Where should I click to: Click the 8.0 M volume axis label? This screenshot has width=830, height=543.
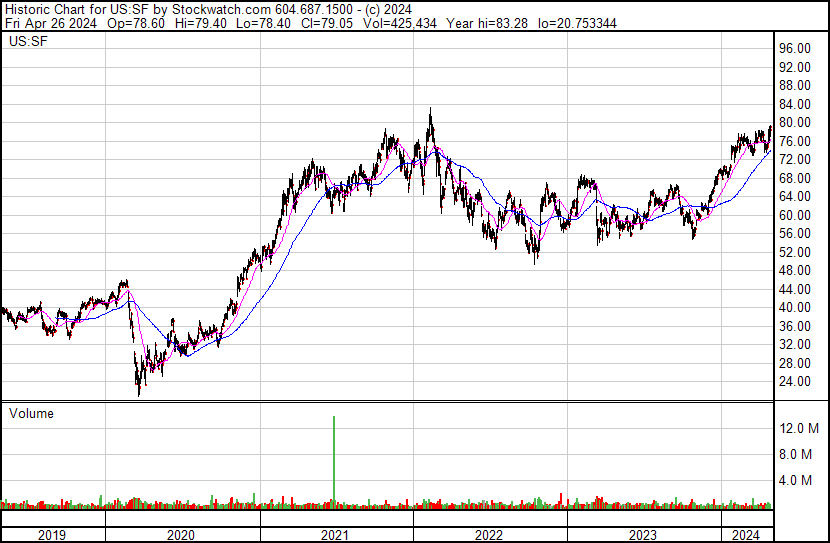tap(796, 455)
